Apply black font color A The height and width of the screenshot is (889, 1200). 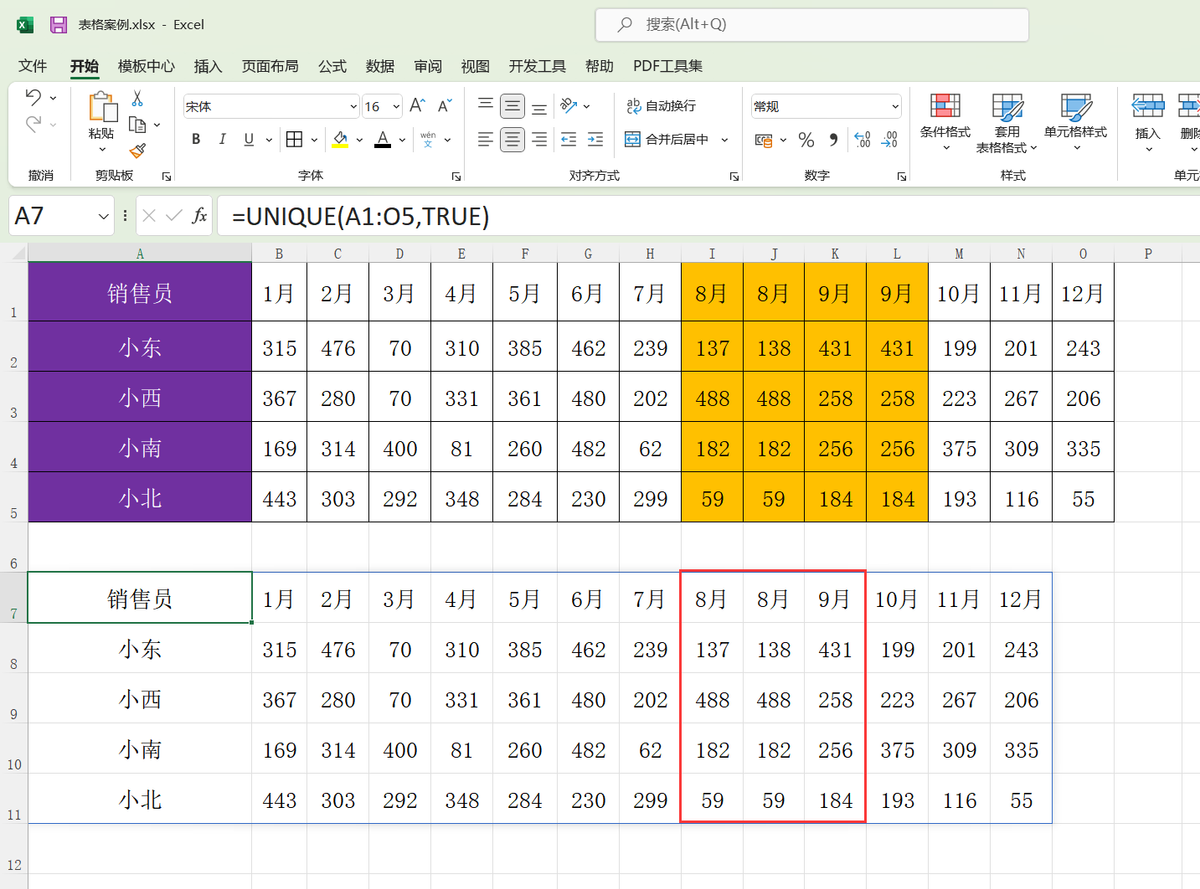click(383, 139)
